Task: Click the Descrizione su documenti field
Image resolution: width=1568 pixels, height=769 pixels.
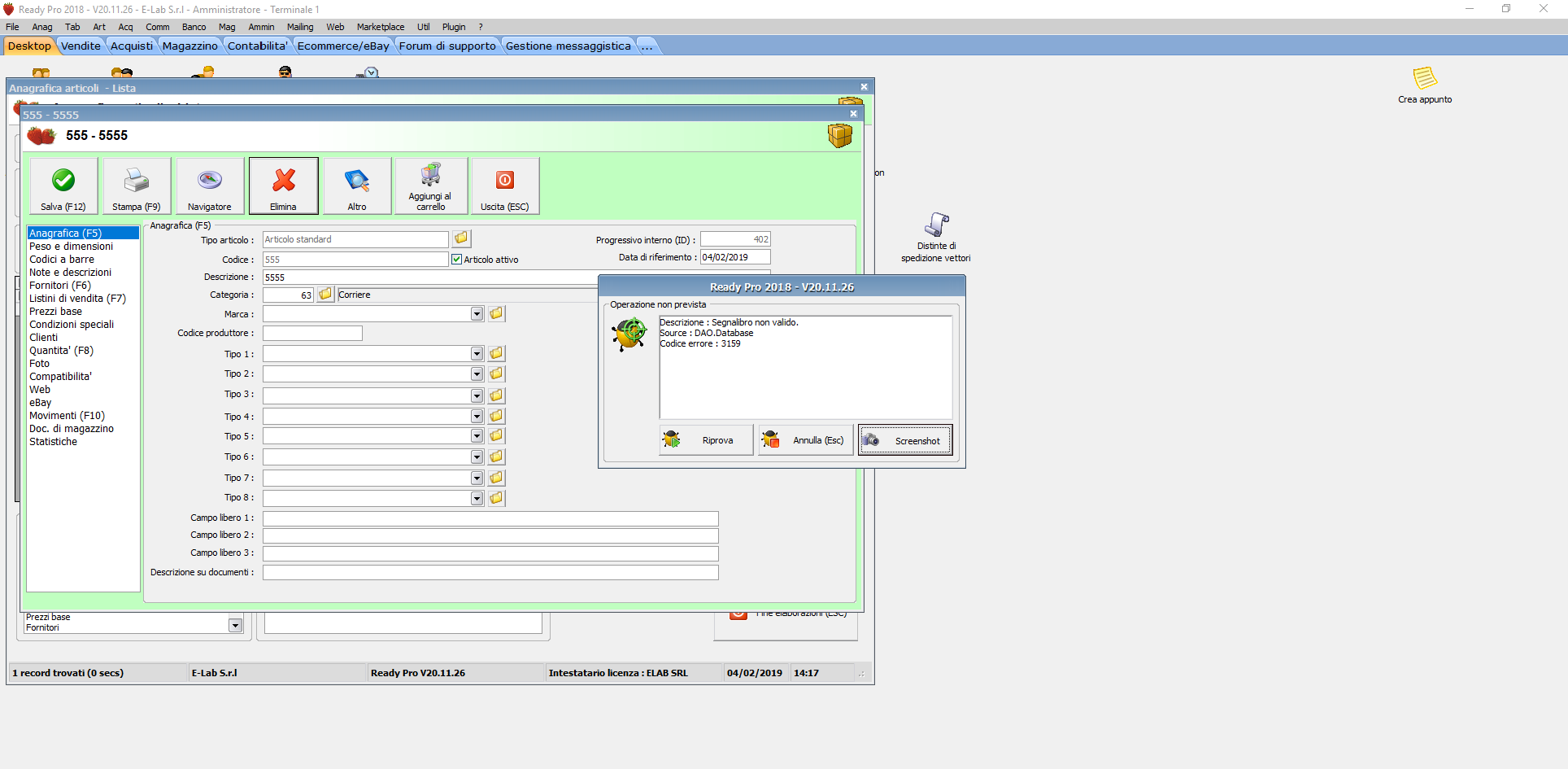Action: point(490,572)
